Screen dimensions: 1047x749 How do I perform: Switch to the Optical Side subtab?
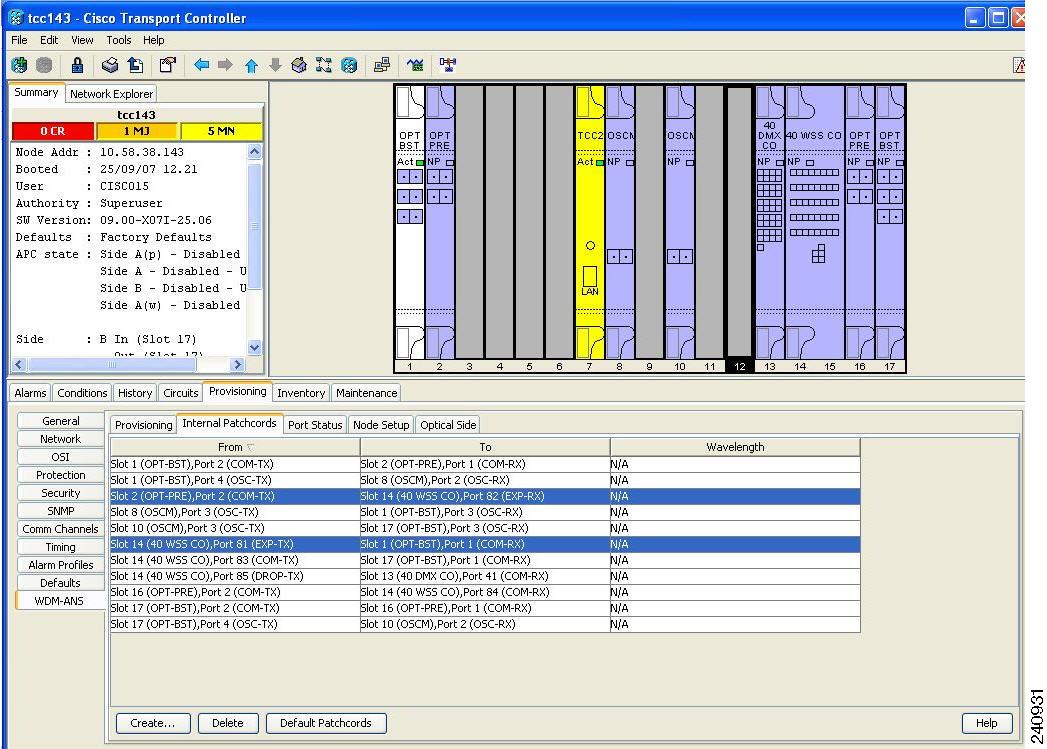[448, 425]
